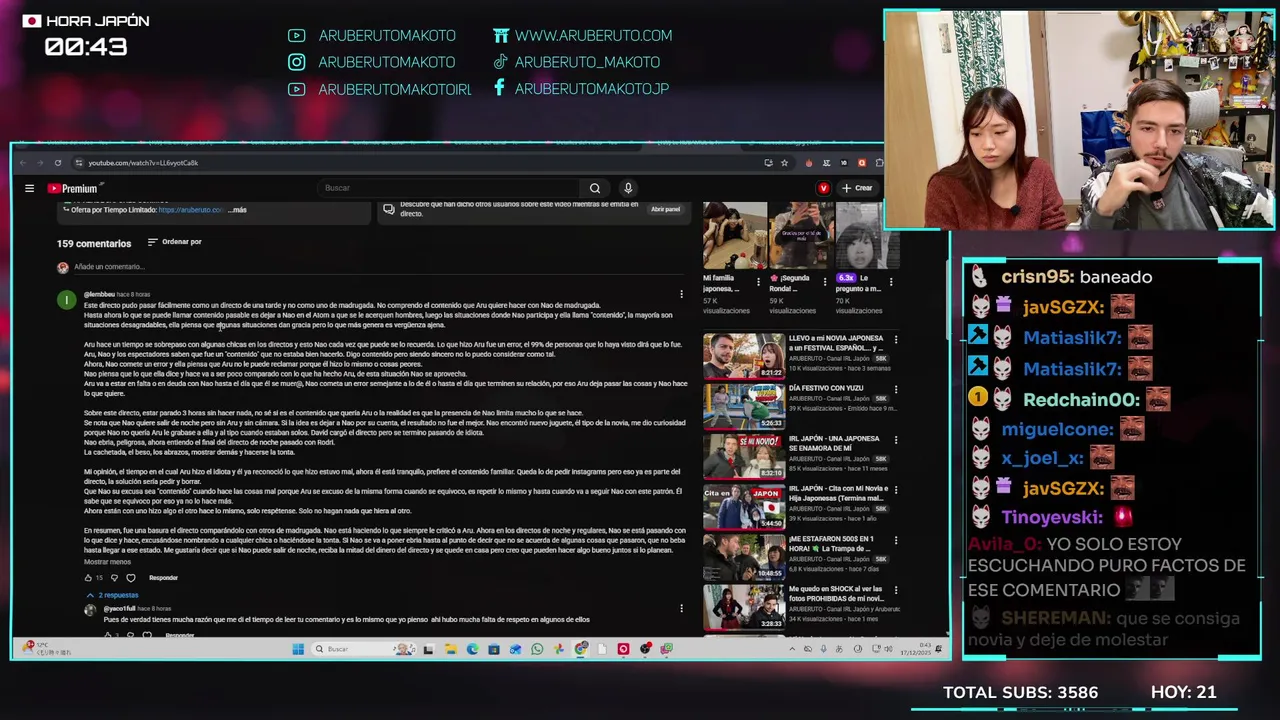Open video Cita con Mi Novia e Hija Japonesas
This screenshot has width=1280, height=720.
[744, 506]
